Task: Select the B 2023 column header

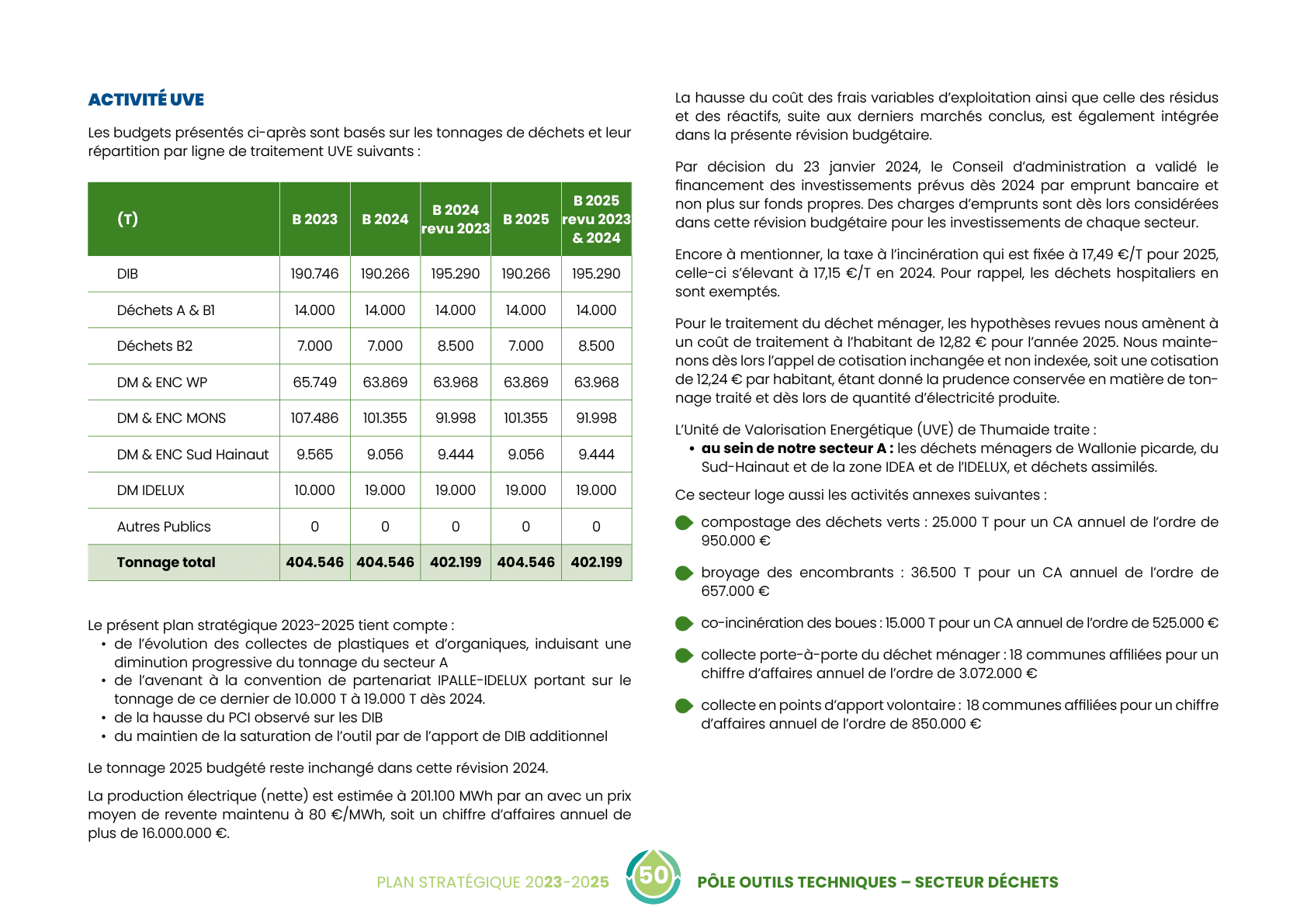Action: pyautogui.click(x=314, y=220)
